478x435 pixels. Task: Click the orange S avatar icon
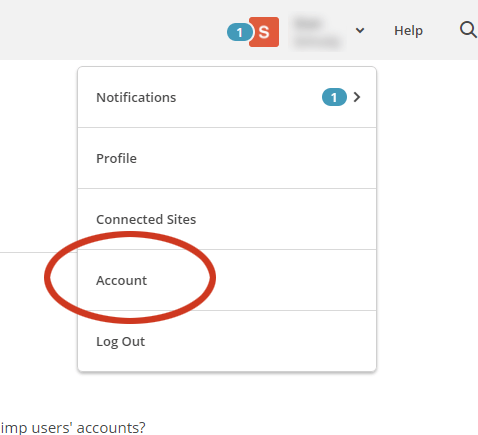[264, 32]
